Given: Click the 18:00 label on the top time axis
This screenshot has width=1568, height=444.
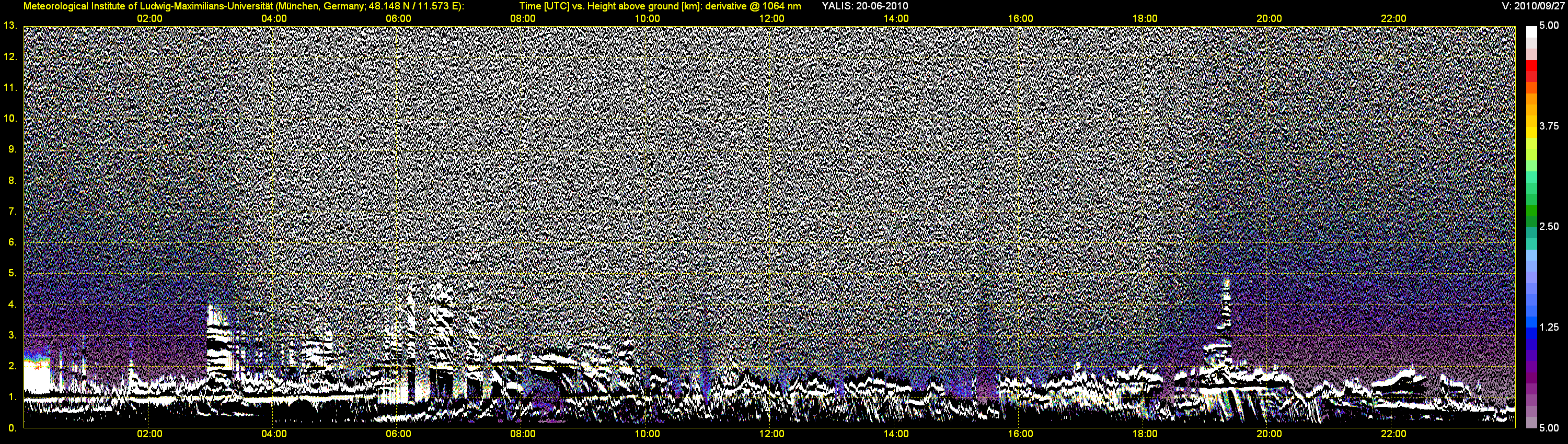Looking at the screenshot, I should point(1144,18).
